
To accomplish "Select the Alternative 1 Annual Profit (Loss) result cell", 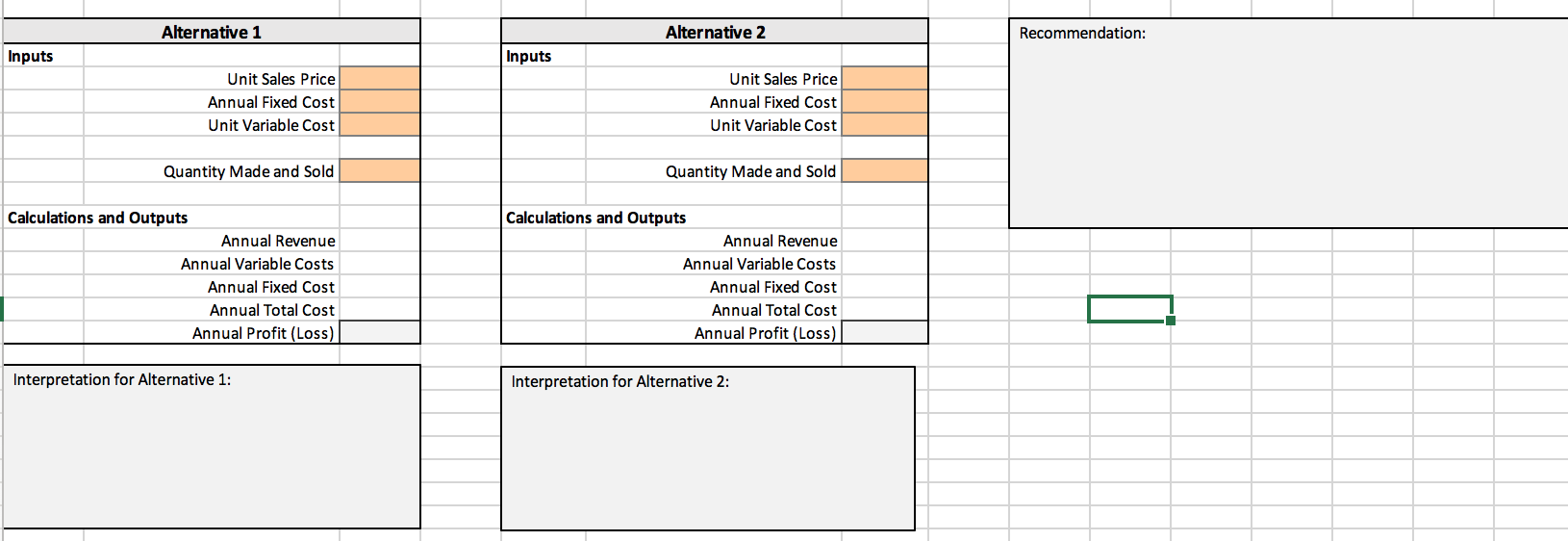I will pos(380,332).
